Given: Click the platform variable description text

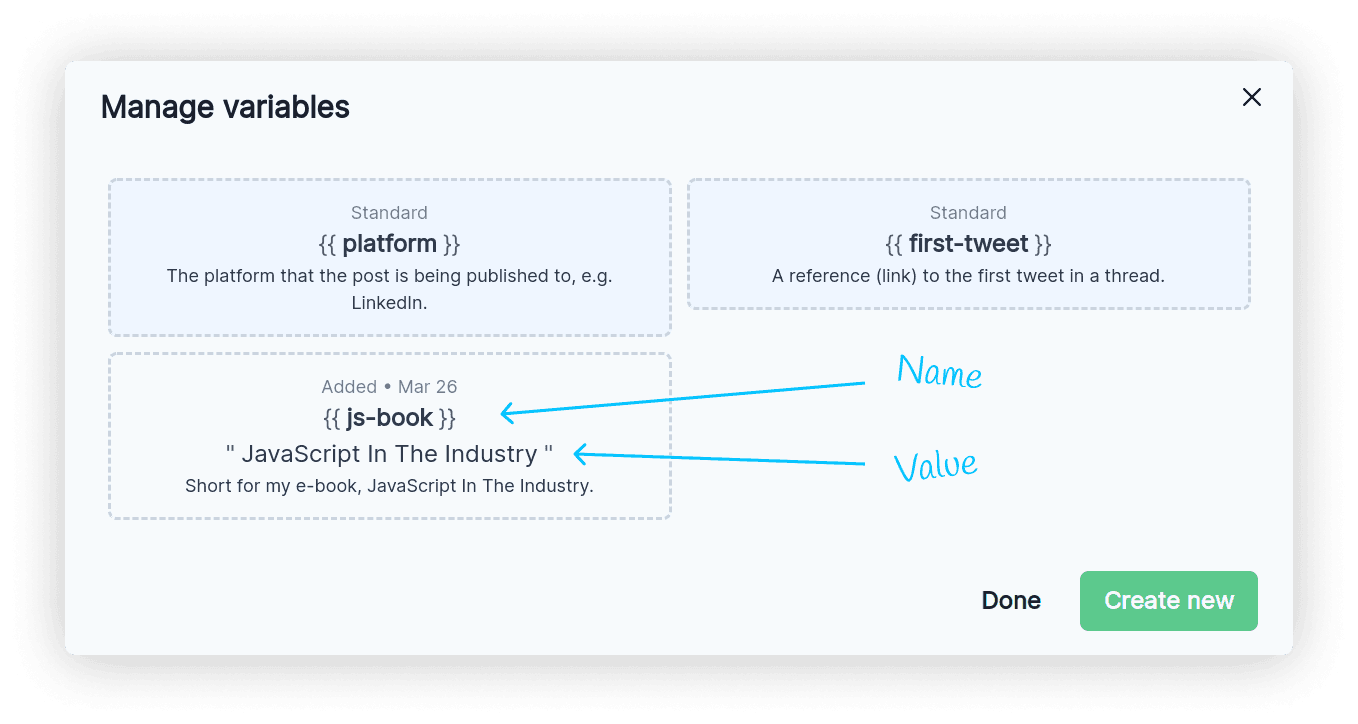Looking at the screenshot, I should pos(390,289).
